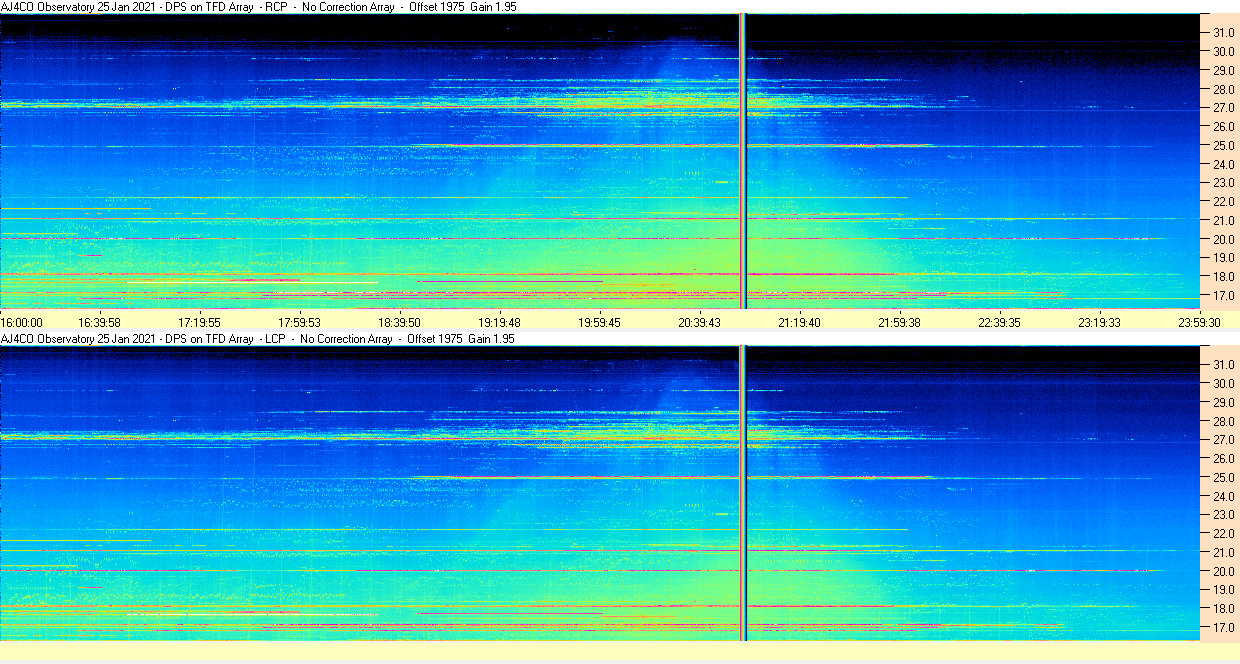Viewport: 1240px width, 664px height.
Task: Click 20.0 on the RCP frequency axis
Action: point(1224,239)
